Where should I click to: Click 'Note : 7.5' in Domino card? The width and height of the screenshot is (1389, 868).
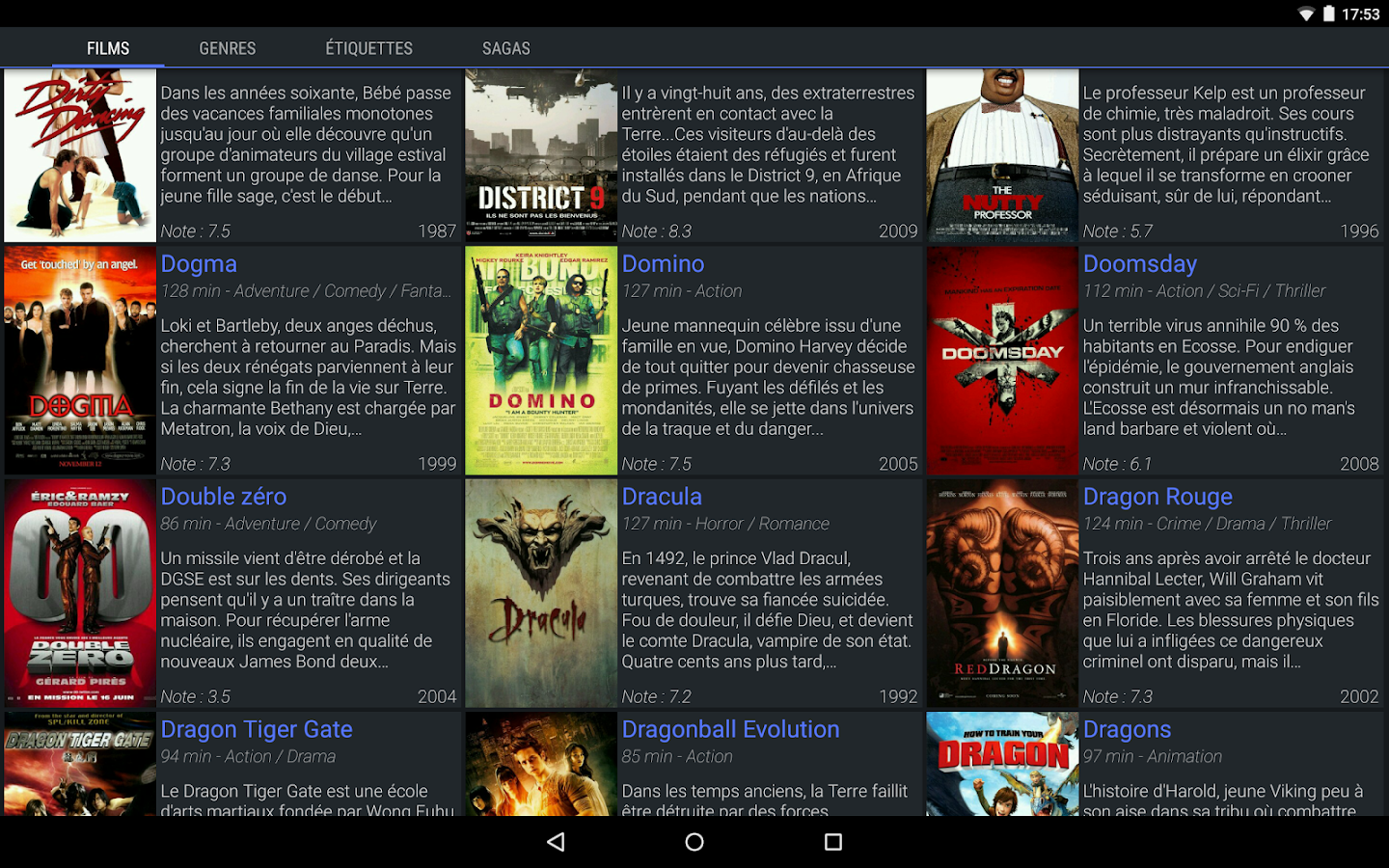pos(657,464)
